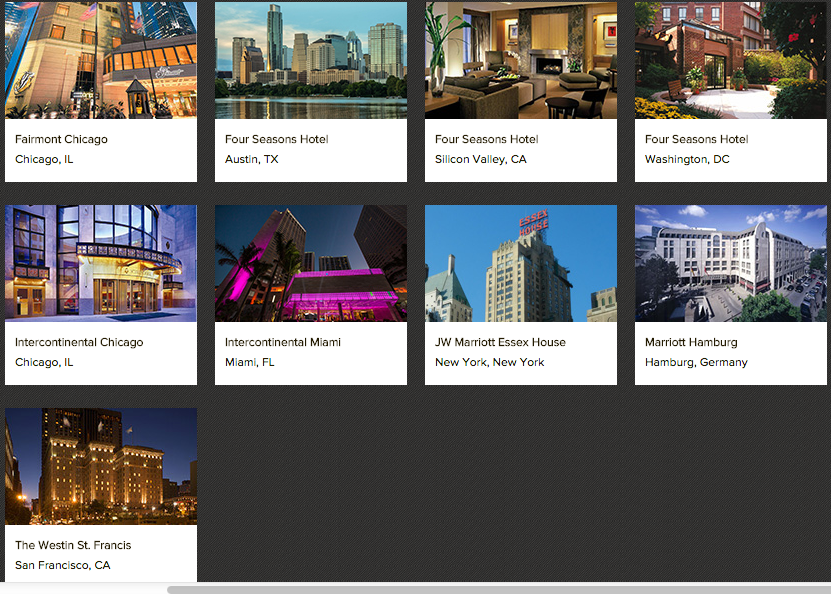Open the Four Seasons Silicon Valley listing
Viewport: 831px width, 594px height.
point(486,139)
